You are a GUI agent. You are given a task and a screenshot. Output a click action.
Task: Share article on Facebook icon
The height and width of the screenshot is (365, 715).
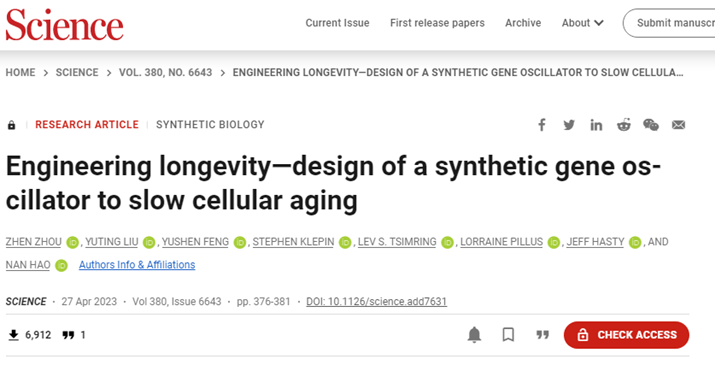point(542,125)
